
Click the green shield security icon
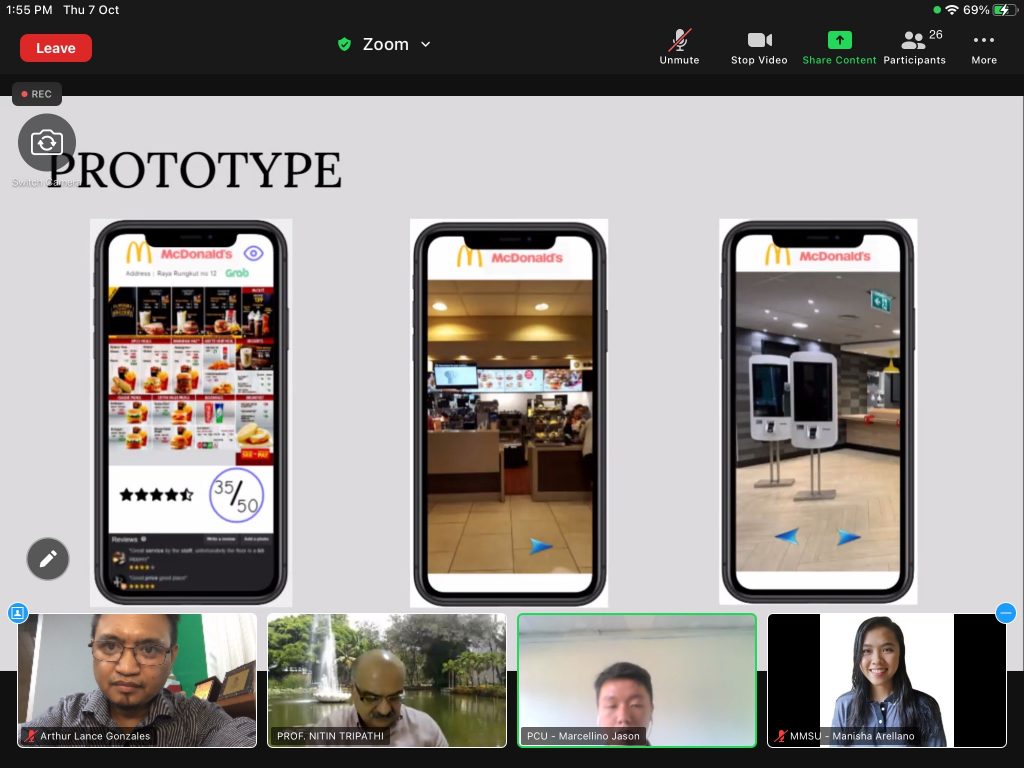tap(344, 44)
